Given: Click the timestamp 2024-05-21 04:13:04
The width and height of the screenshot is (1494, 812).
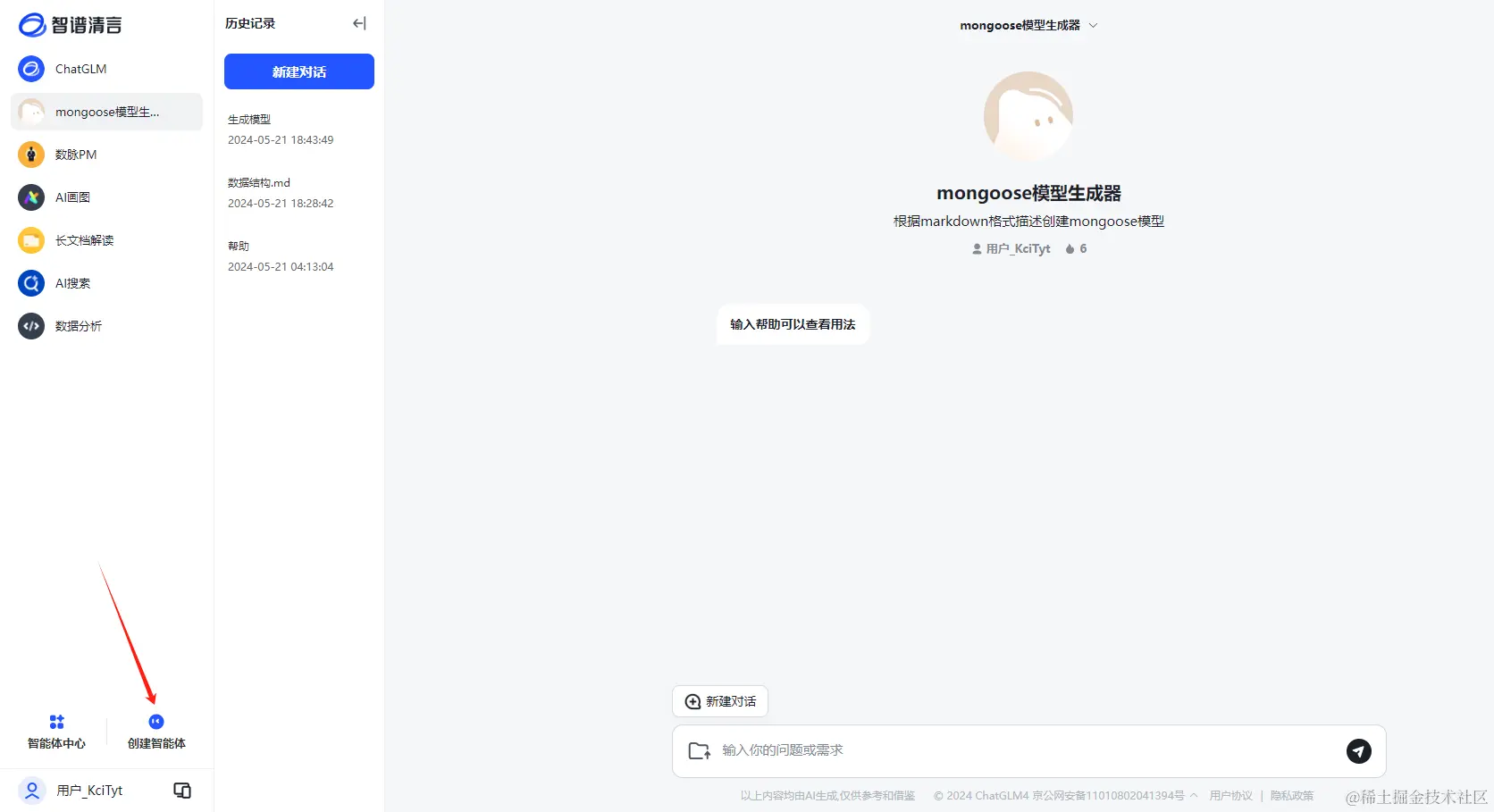Looking at the screenshot, I should point(281,267).
